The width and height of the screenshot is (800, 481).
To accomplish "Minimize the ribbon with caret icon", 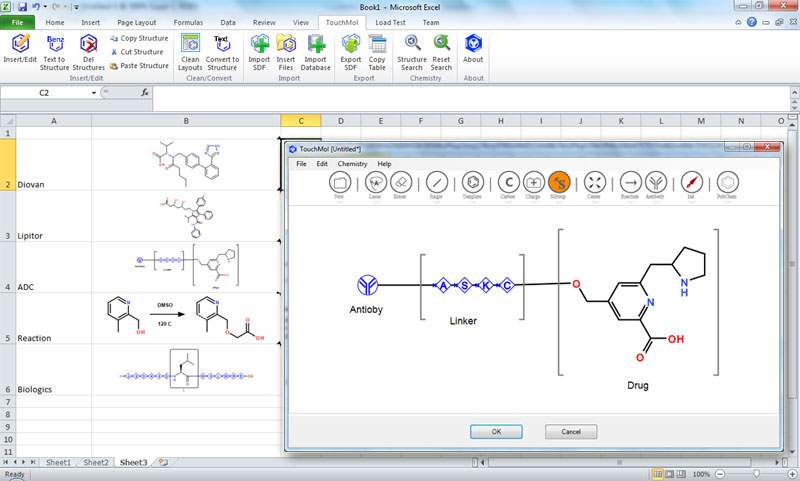I will pyautogui.click(x=738, y=22).
